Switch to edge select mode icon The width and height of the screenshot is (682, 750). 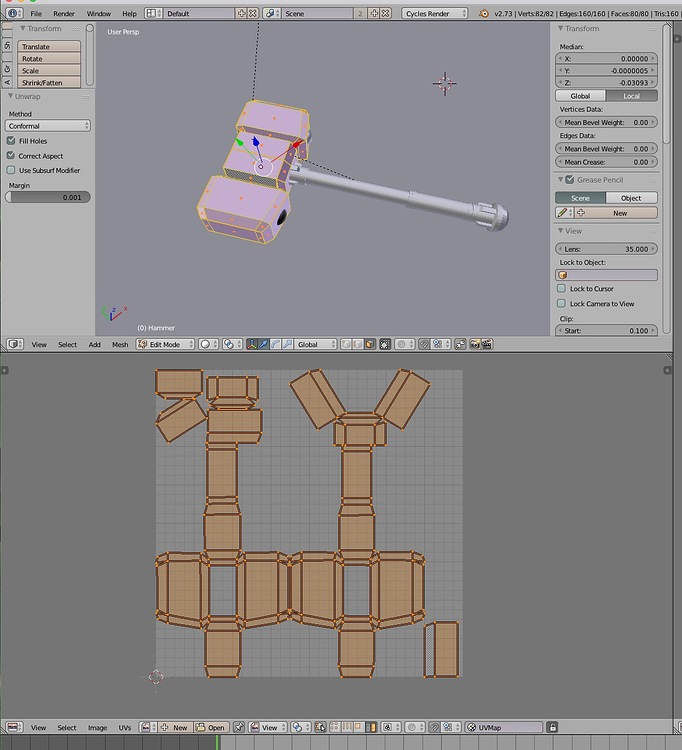pos(358,344)
